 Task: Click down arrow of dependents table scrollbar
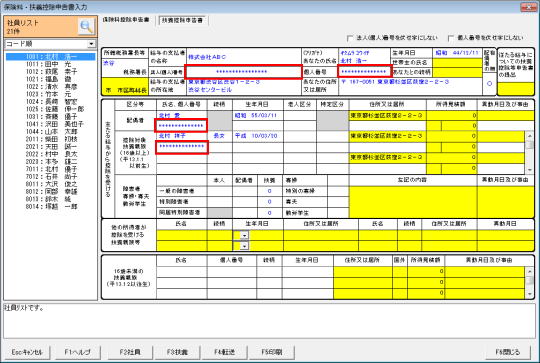(530, 170)
